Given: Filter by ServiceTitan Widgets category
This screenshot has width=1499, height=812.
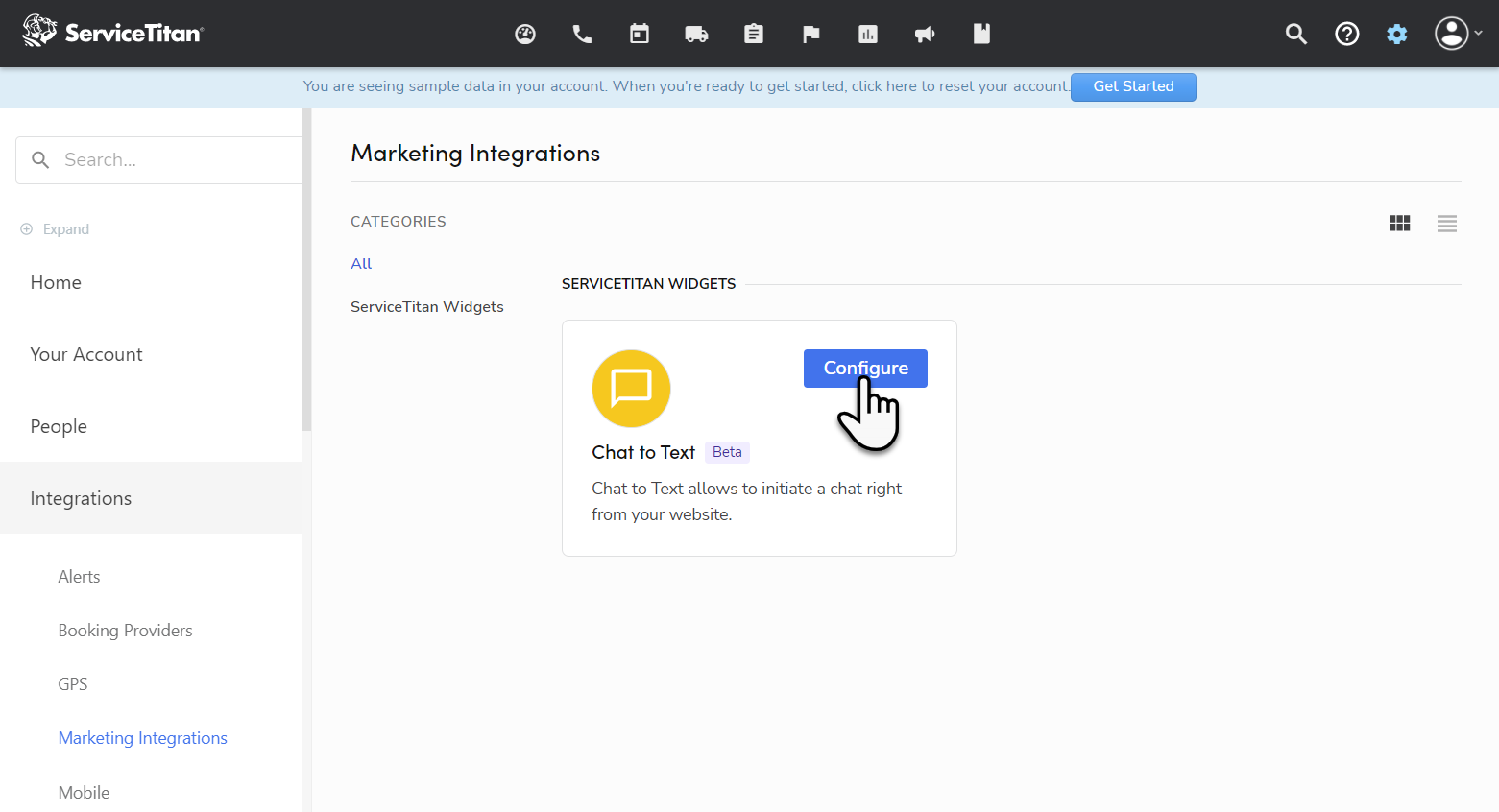Looking at the screenshot, I should point(427,307).
